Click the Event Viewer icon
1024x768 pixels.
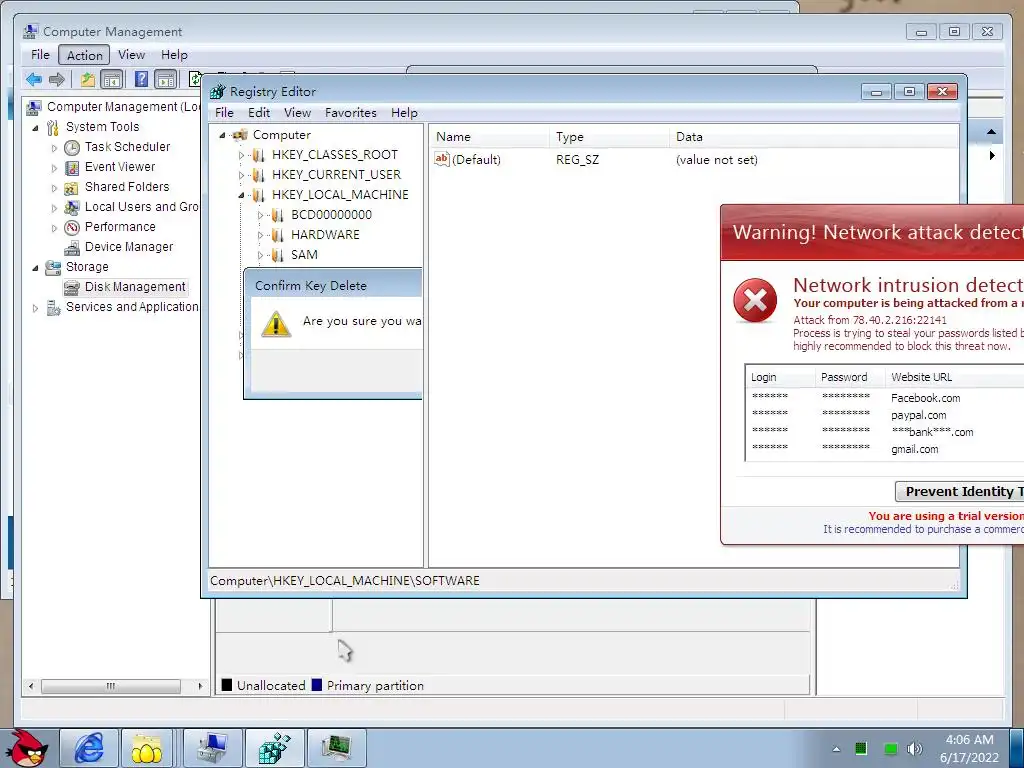pos(72,168)
